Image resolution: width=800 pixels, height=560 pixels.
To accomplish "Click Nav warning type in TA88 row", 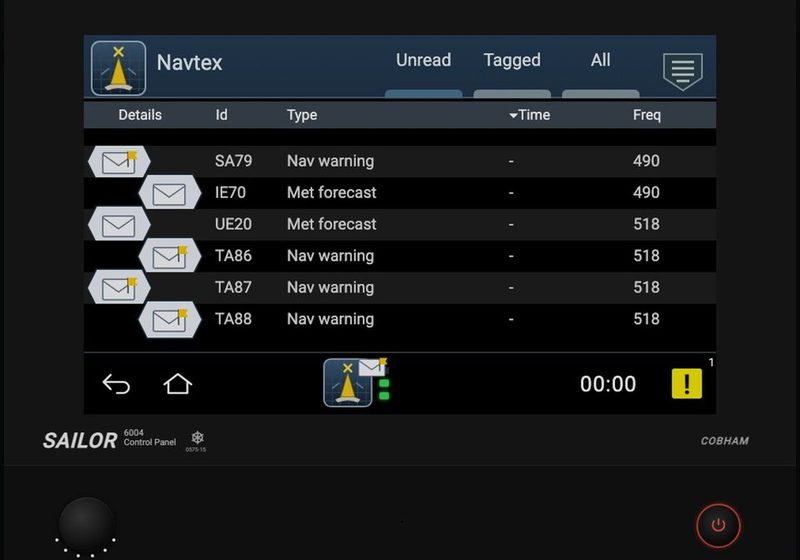I will click(330, 320).
